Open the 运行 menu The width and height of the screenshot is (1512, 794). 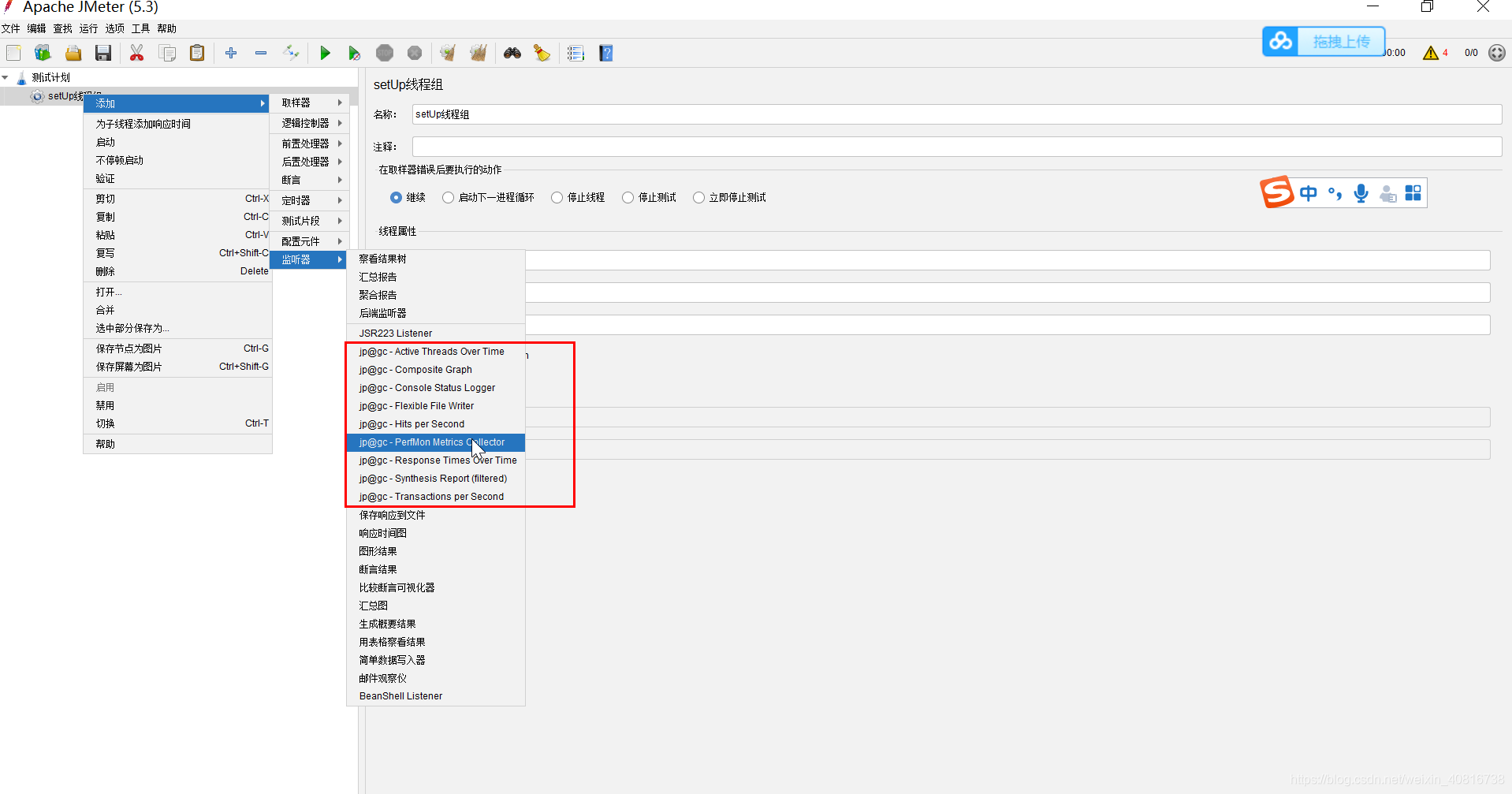(x=88, y=28)
